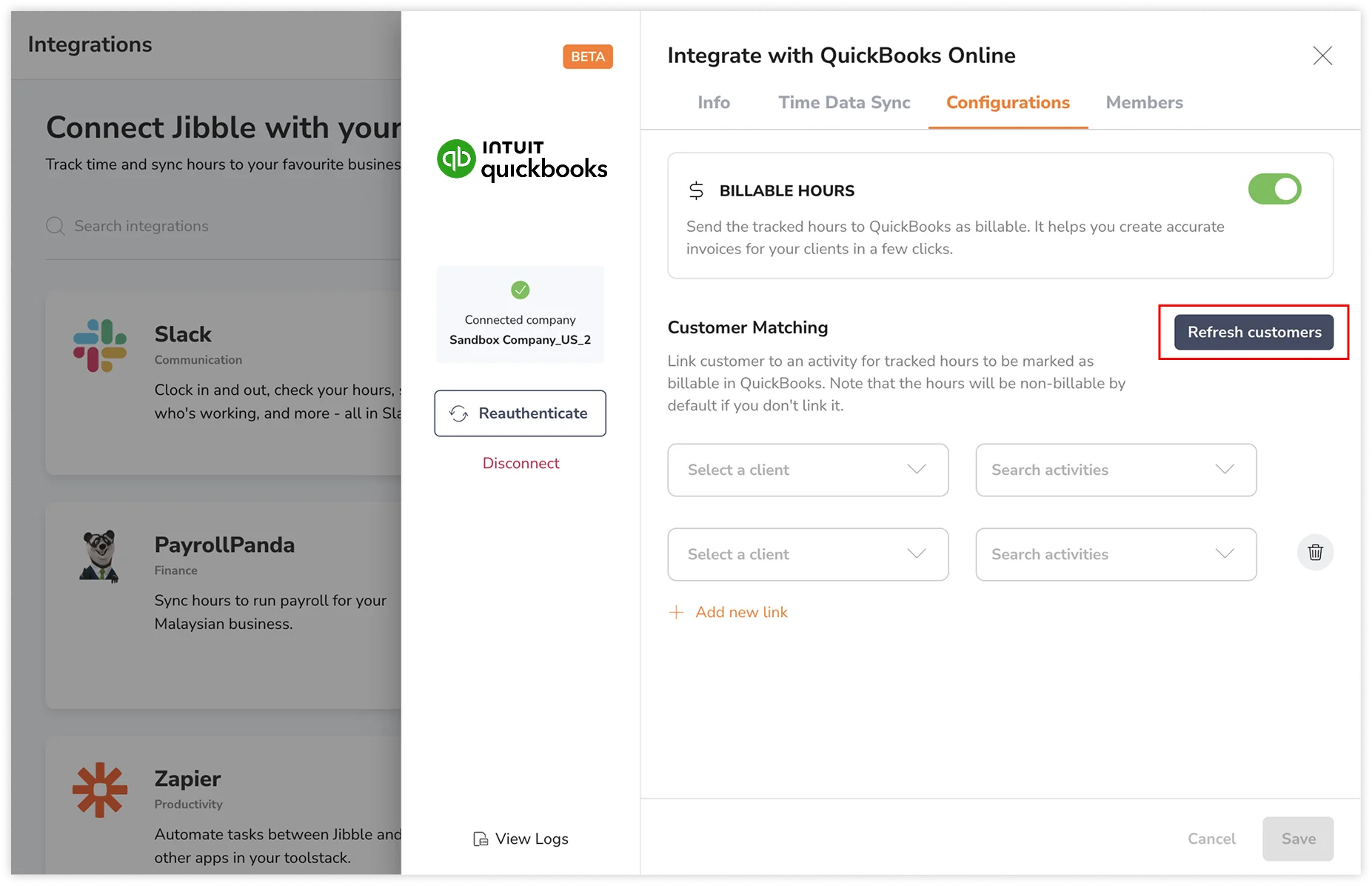Click the Slack logo icon
The height and width of the screenshot is (886, 1372).
click(x=100, y=345)
